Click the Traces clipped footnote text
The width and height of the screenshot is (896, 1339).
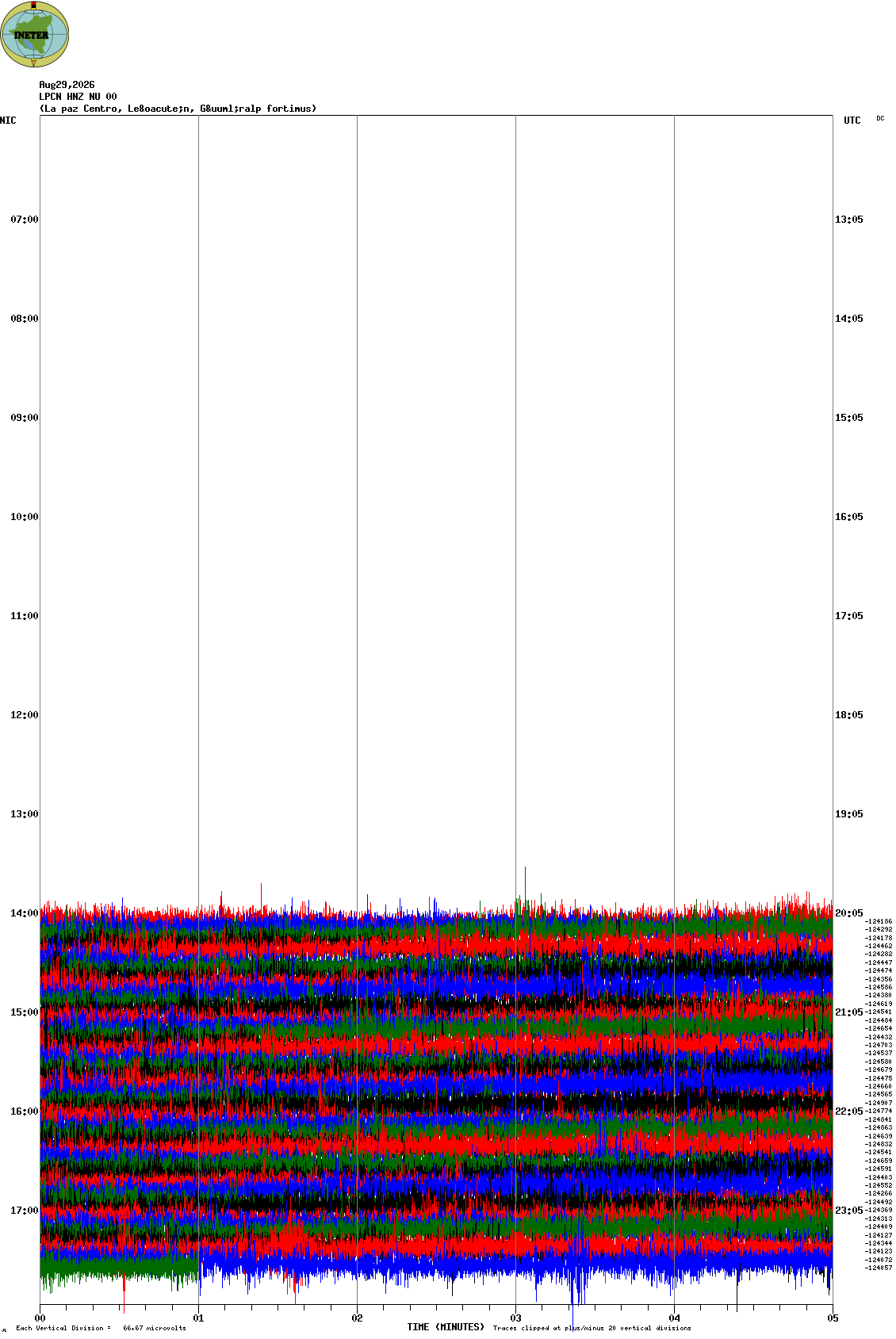tap(592, 1328)
